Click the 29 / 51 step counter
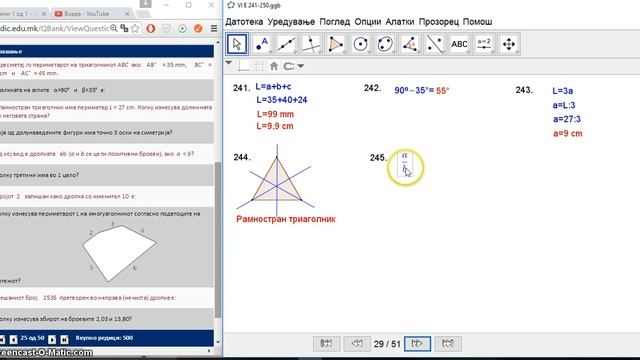 pos(387,344)
